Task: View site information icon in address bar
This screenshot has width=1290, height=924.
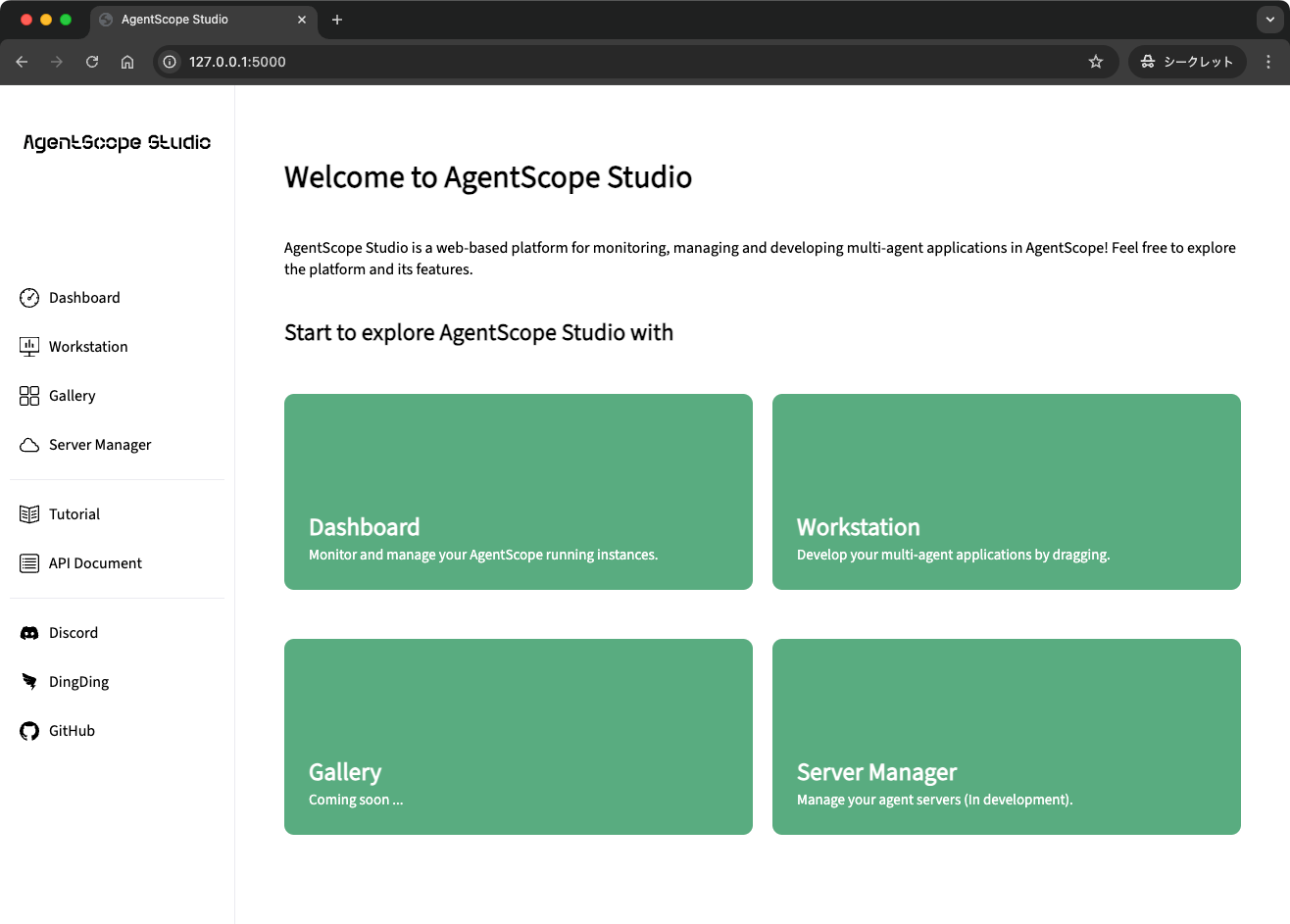Action: point(170,62)
